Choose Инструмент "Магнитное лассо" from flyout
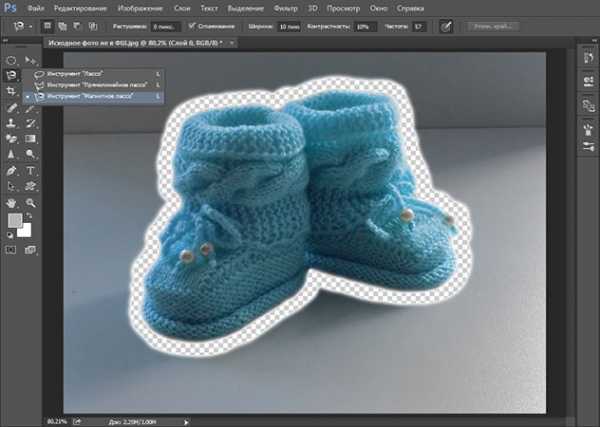Viewport: 600px width, 427px height. (x=94, y=96)
